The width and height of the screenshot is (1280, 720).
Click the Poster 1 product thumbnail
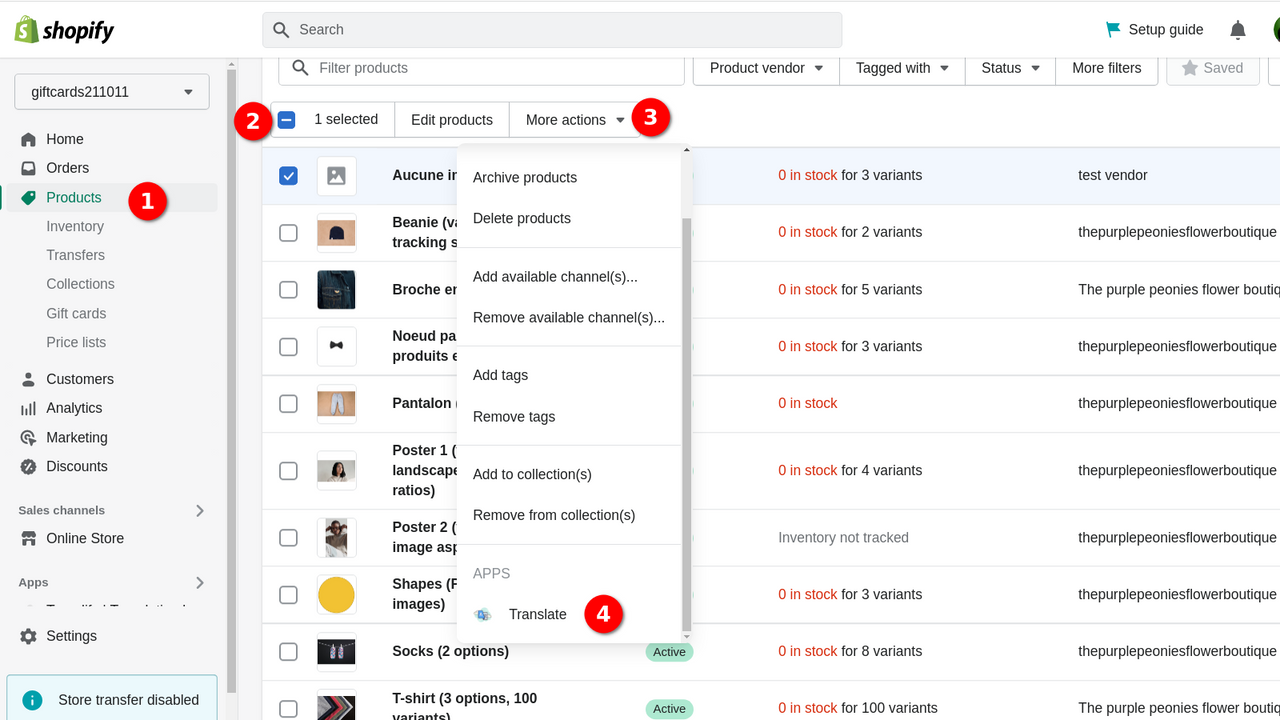pyautogui.click(x=337, y=470)
